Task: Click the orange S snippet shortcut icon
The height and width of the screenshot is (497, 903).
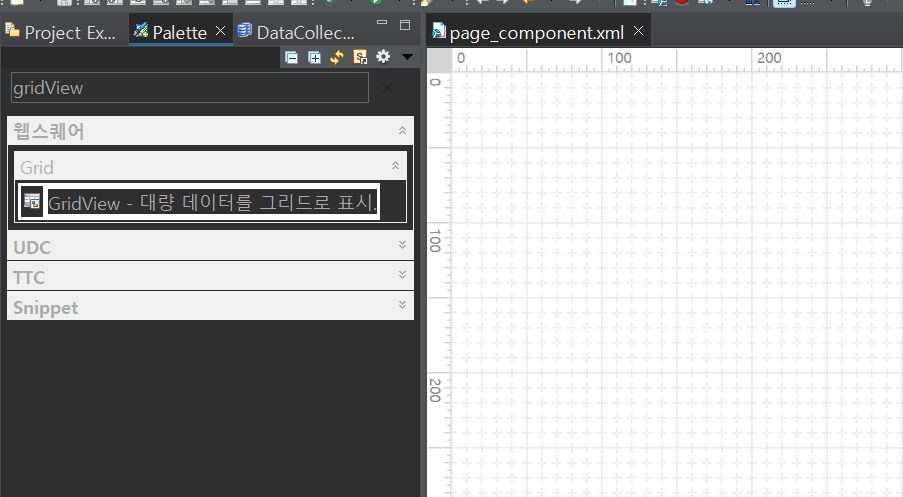Action: click(361, 57)
